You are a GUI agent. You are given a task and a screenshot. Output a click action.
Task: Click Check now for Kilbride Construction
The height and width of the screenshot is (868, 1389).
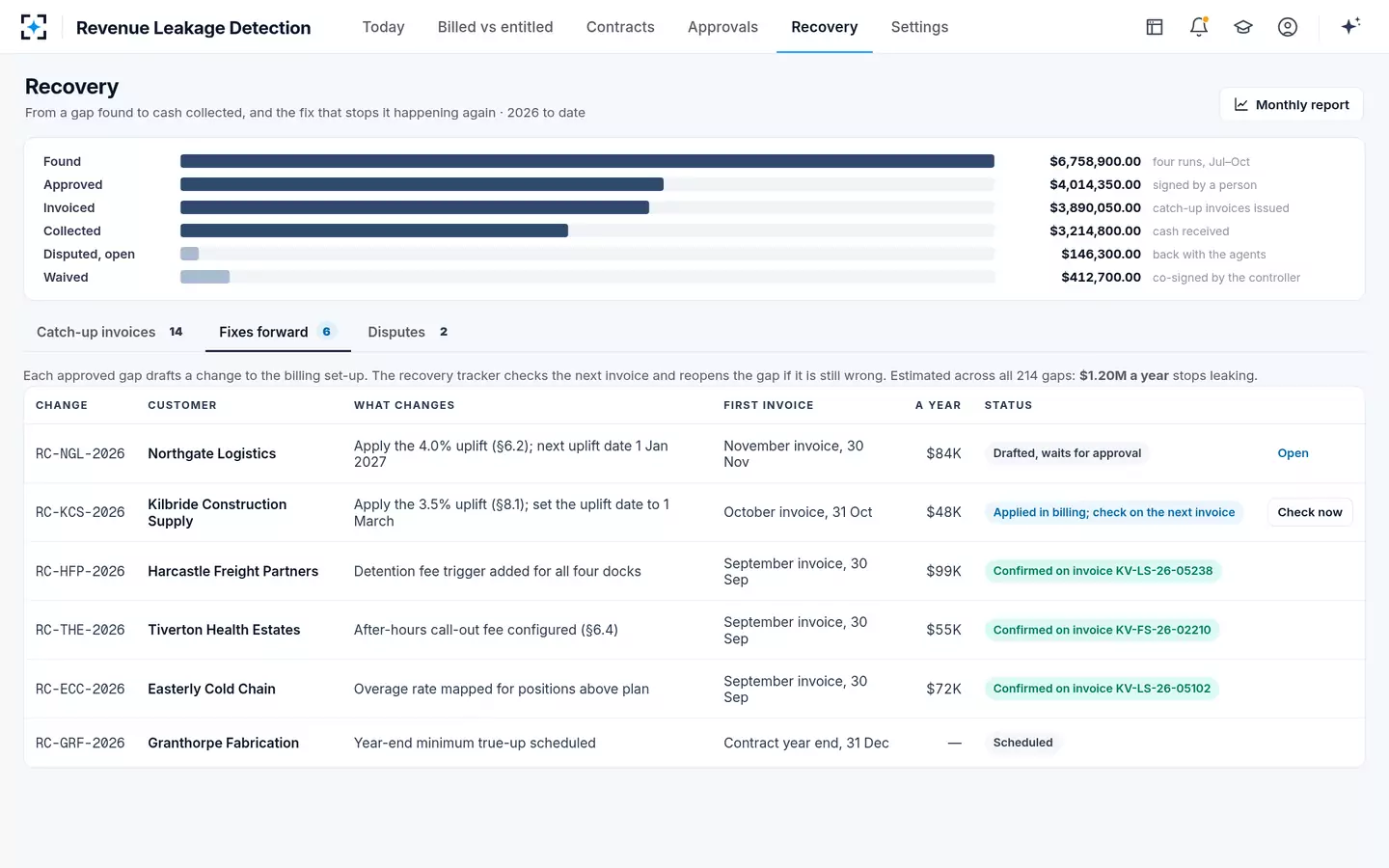1310,512
